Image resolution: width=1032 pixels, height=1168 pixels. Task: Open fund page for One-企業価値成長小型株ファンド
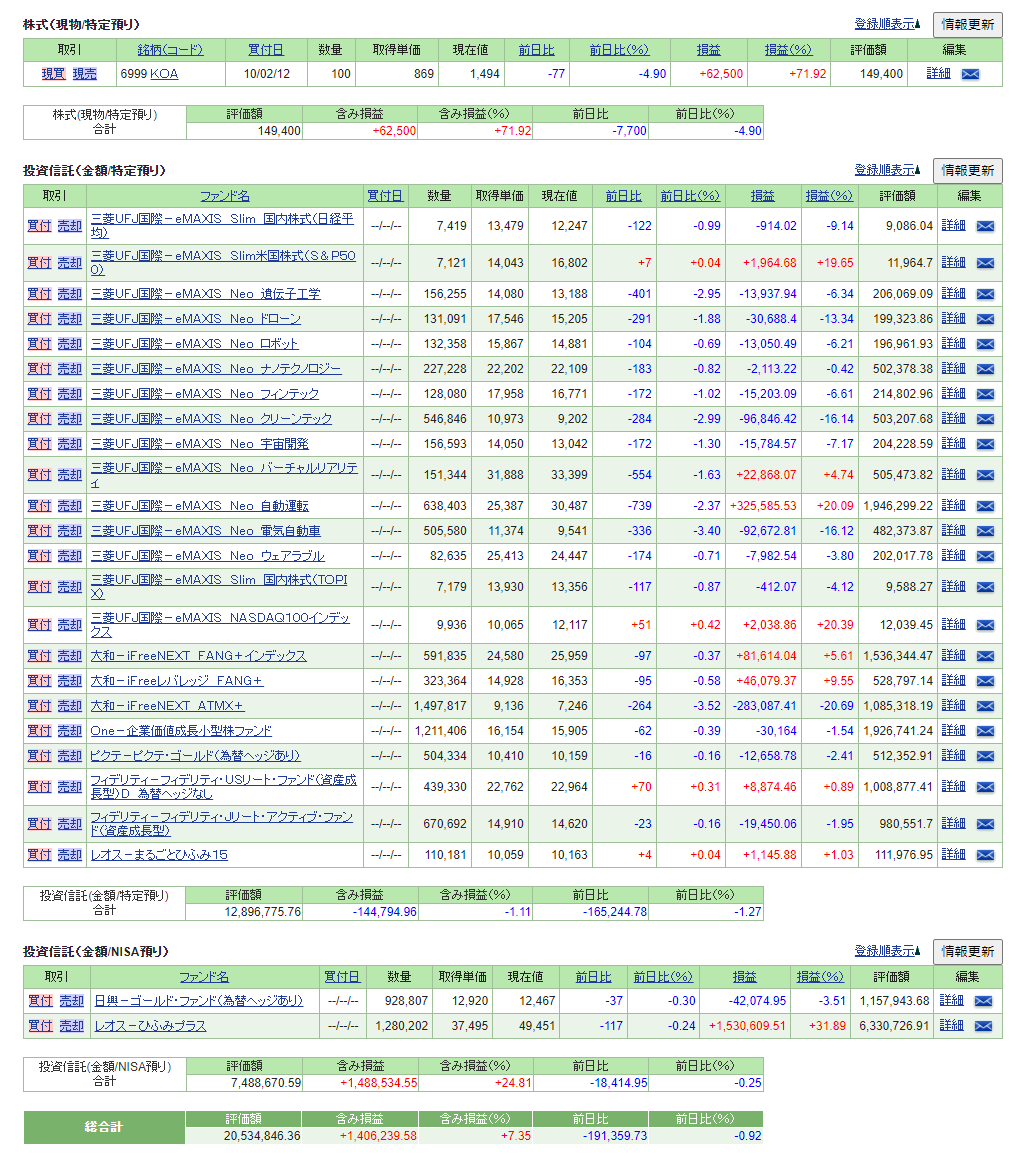181,731
